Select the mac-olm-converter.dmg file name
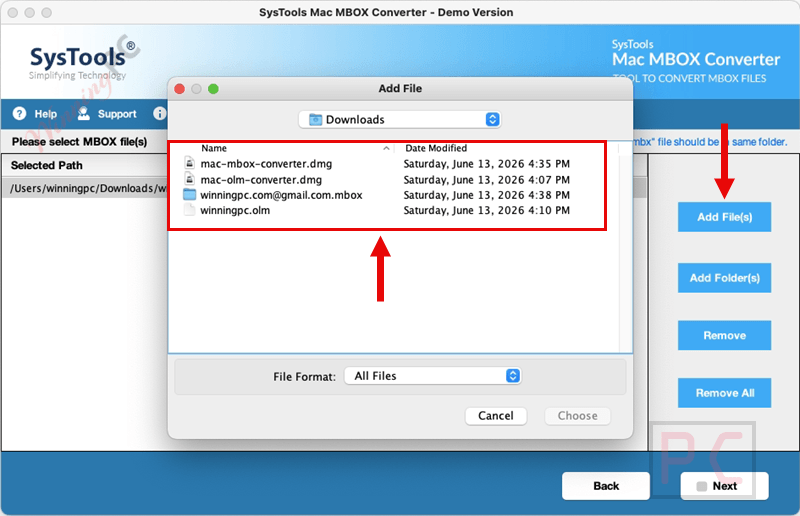Screen dimensions: 800x516 click(x=261, y=180)
